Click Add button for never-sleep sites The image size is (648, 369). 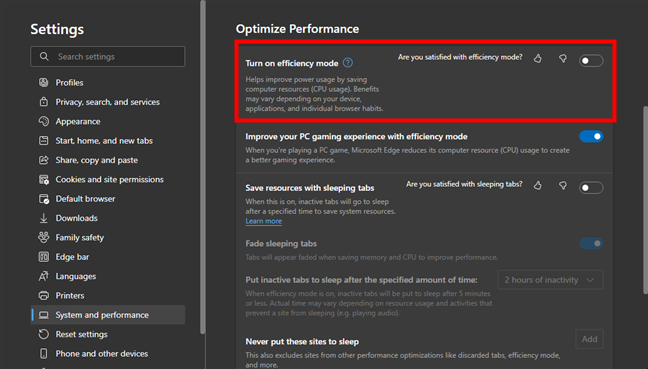click(589, 339)
